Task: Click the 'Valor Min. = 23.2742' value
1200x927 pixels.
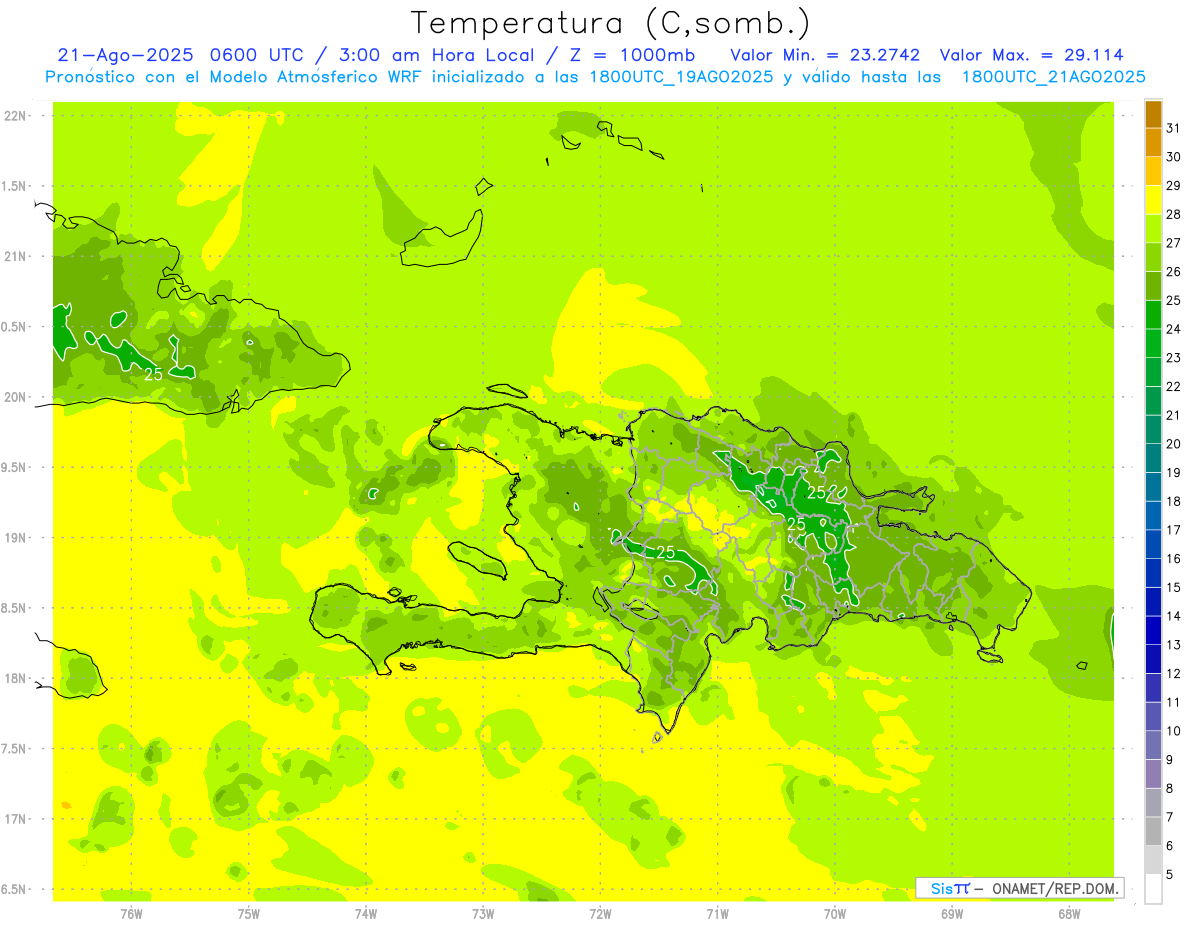Action: [x=825, y=55]
